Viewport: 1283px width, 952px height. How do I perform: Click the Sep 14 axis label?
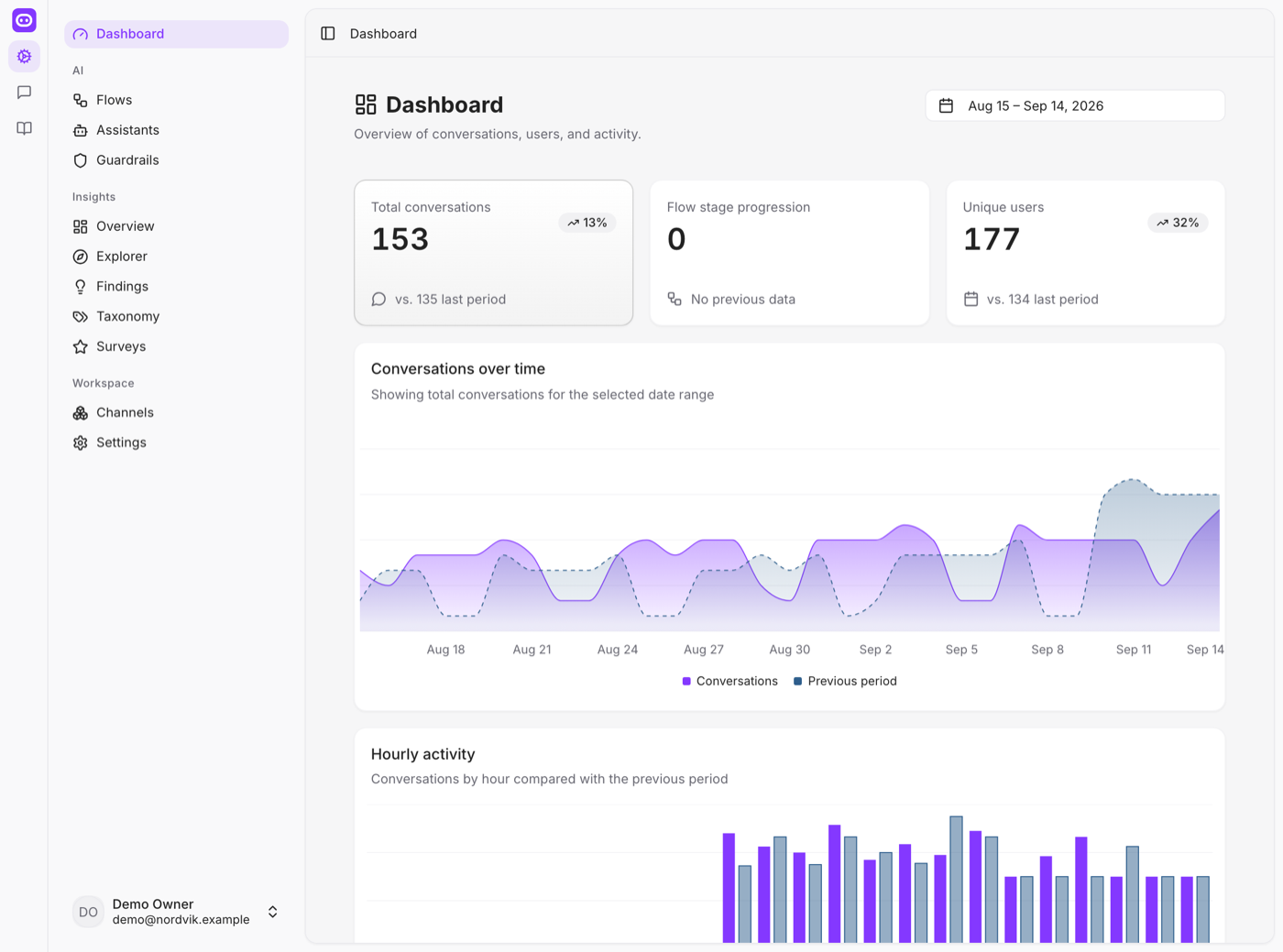tap(1205, 650)
